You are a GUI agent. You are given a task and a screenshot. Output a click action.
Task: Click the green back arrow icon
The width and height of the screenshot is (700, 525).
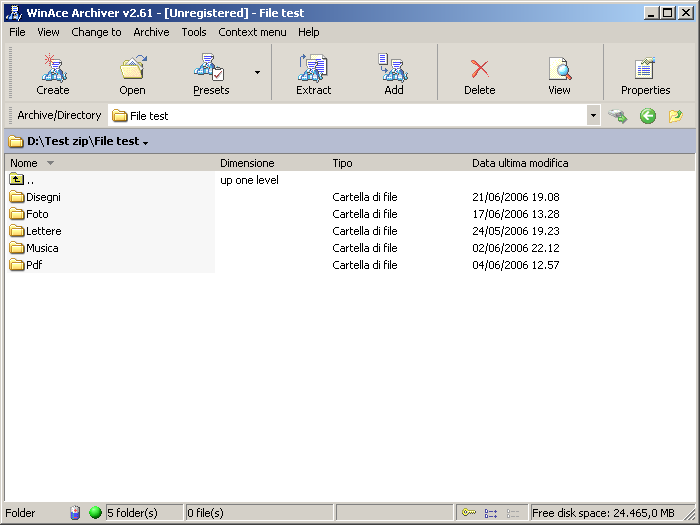coord(647,116)
